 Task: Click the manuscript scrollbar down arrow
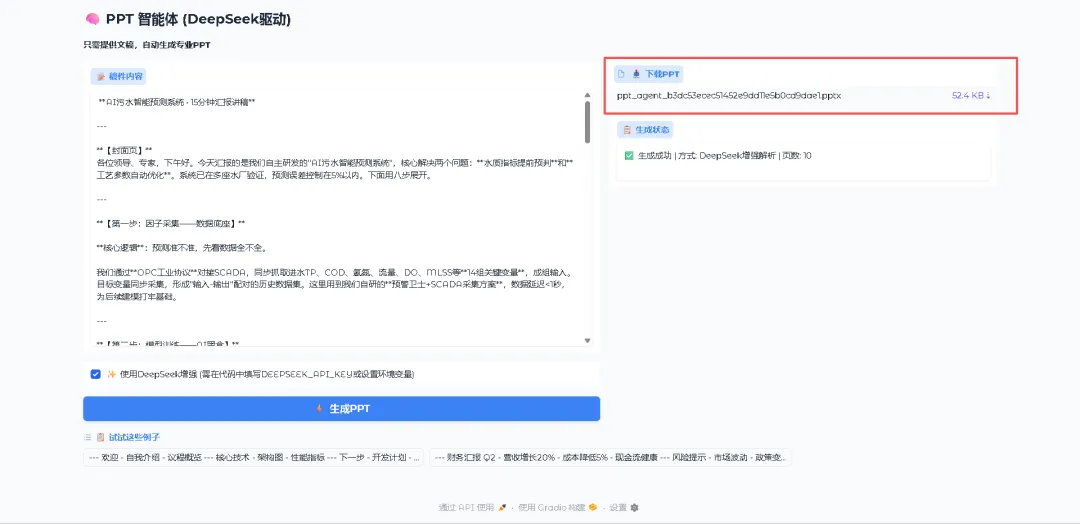[588, 340]
